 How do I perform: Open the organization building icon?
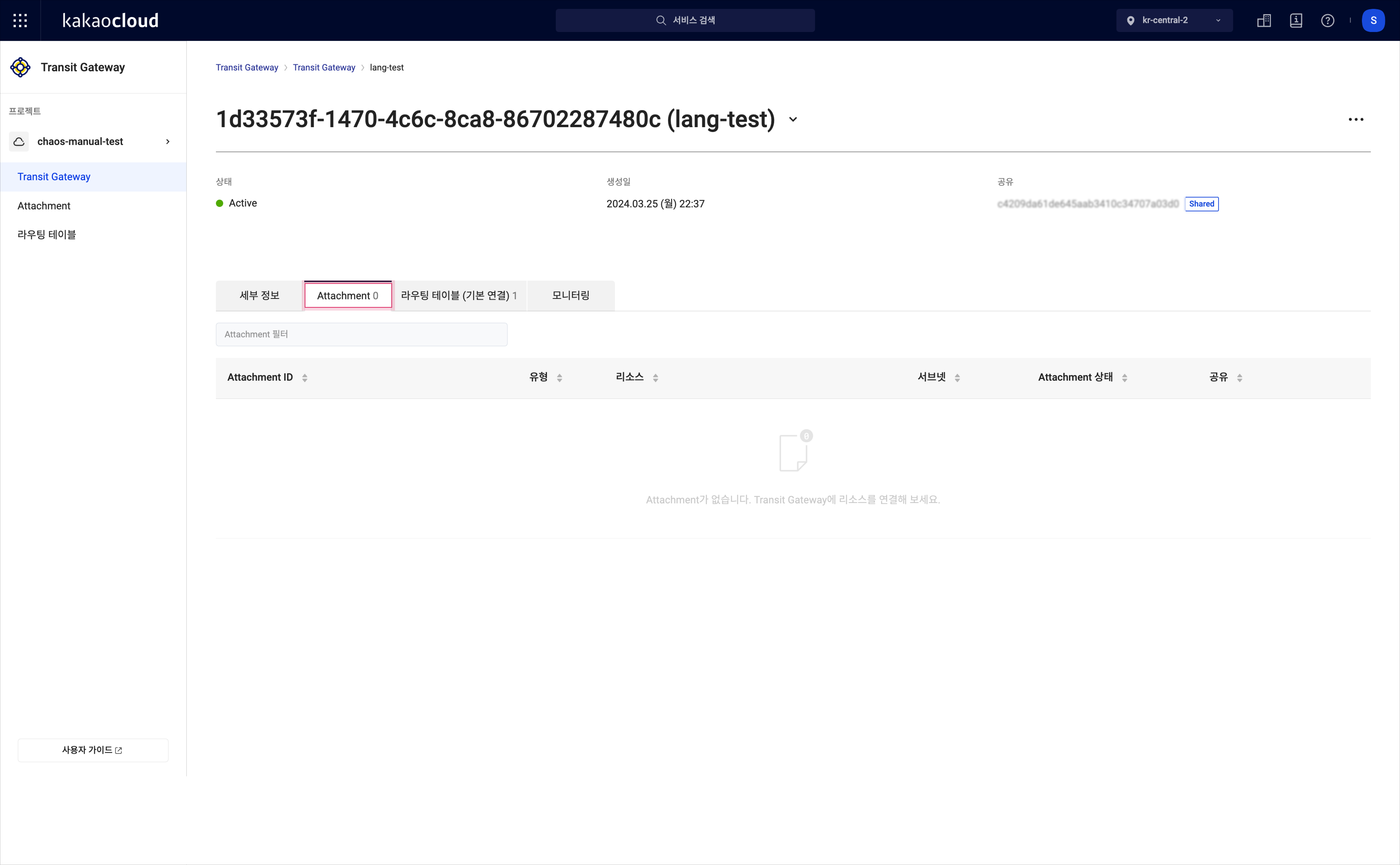tap(1264, 21)
